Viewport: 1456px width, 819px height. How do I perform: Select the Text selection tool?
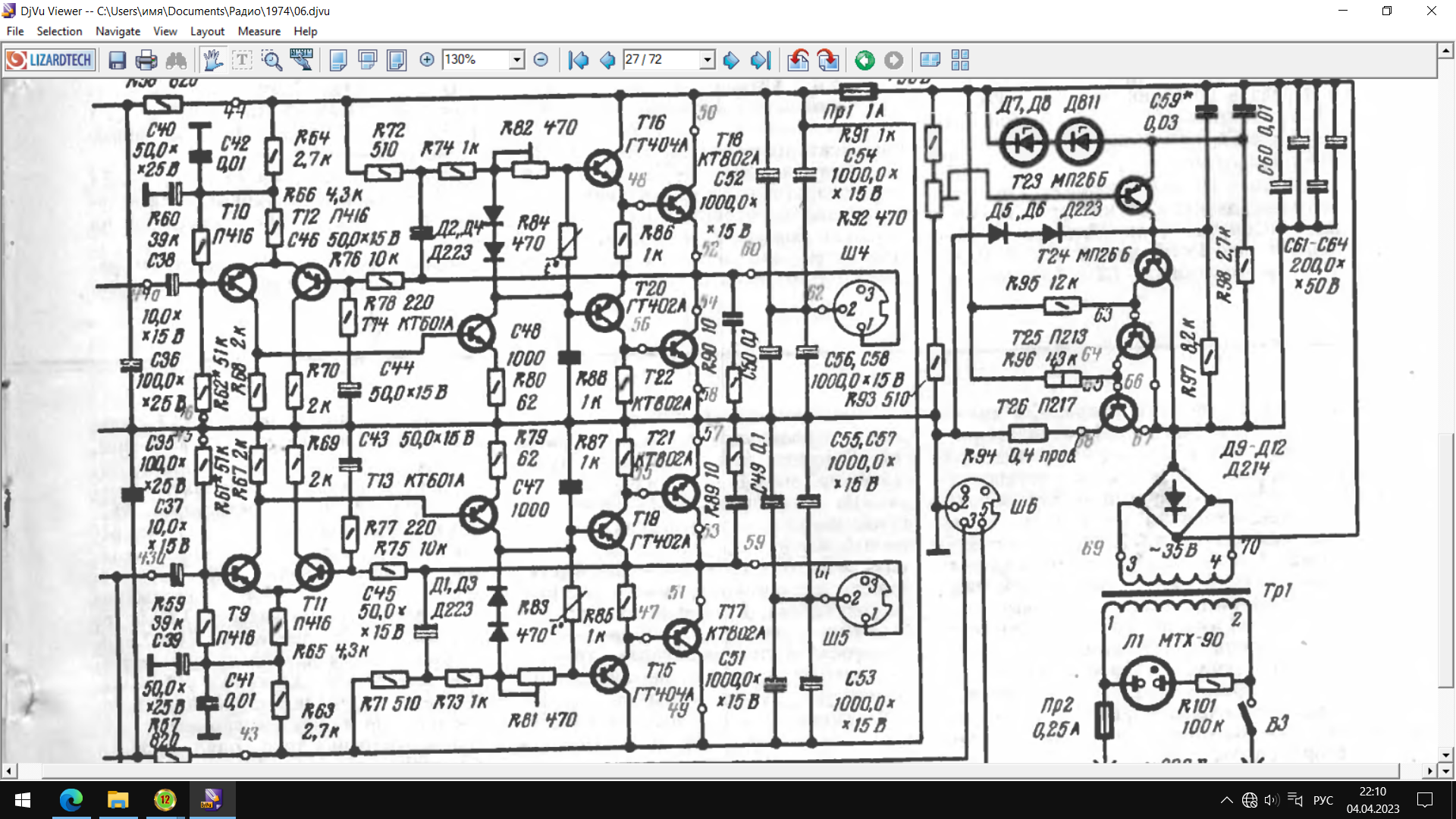coord(242,60)
